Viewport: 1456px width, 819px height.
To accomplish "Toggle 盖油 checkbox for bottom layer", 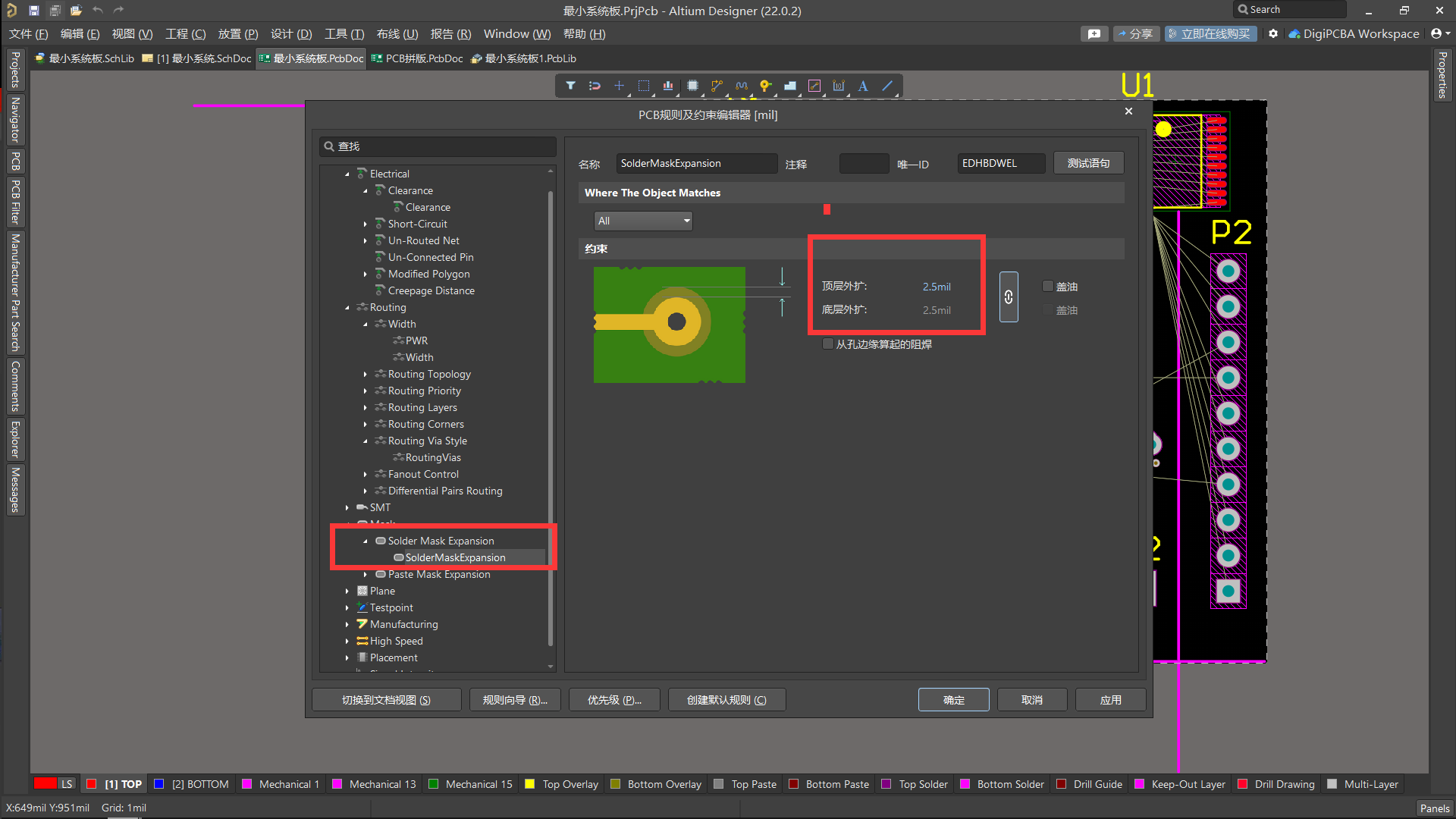I will (1048, 309).
